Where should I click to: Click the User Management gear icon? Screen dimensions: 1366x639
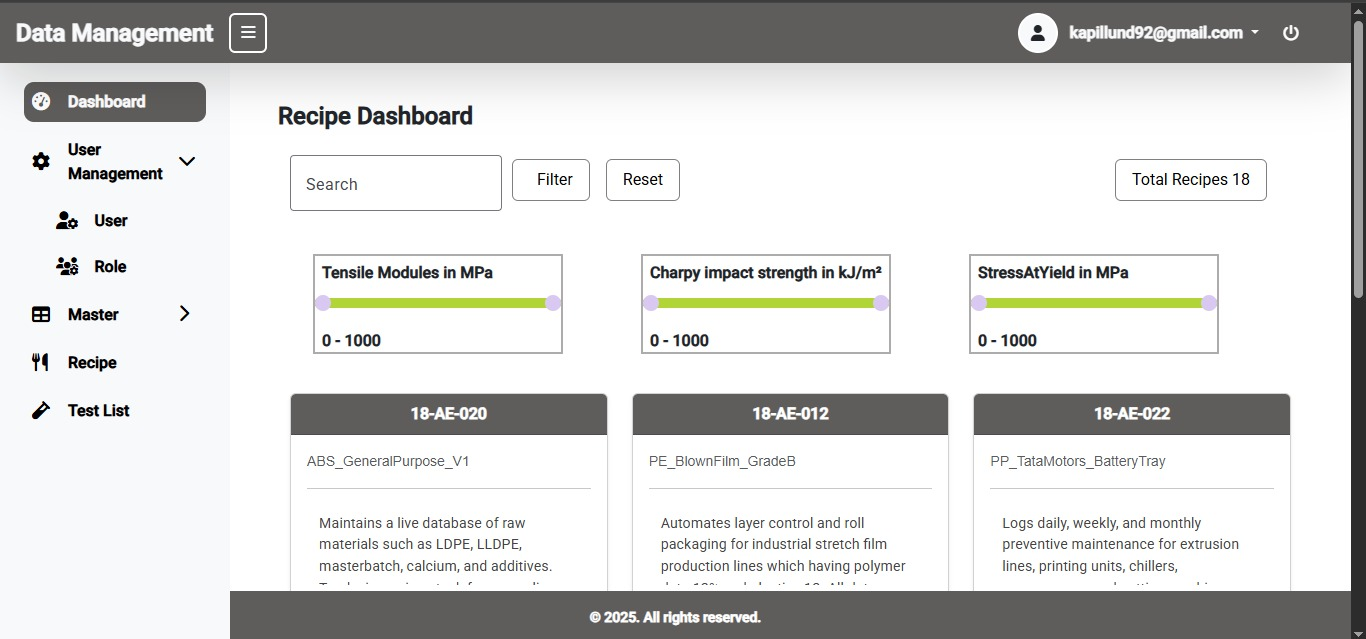41,161
